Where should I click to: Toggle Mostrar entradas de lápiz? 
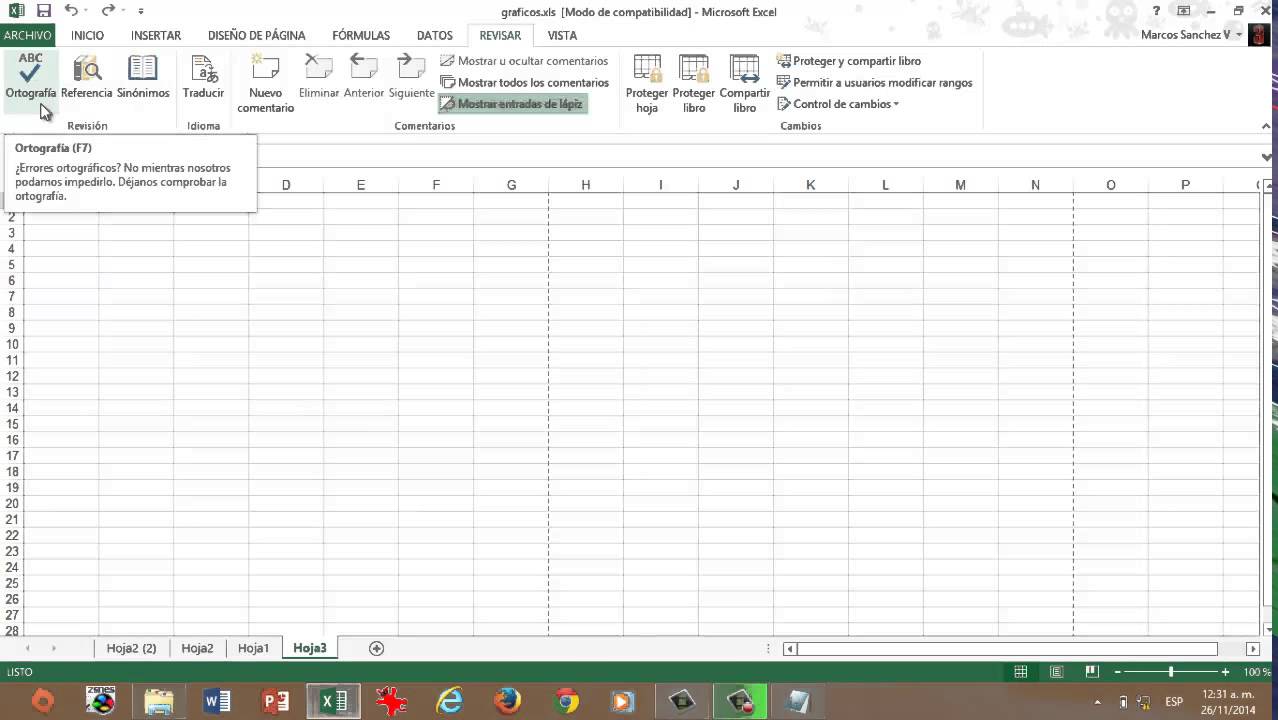512,104
